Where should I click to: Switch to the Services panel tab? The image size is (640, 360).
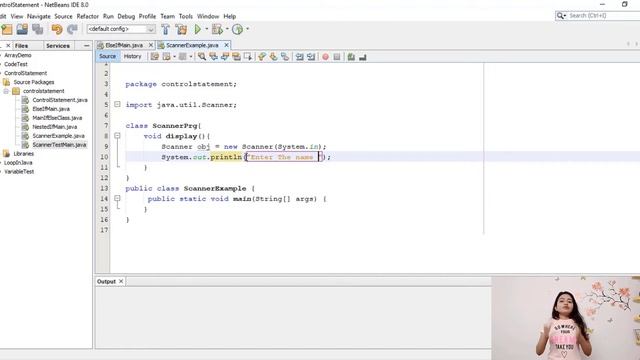tap(58, 46)
